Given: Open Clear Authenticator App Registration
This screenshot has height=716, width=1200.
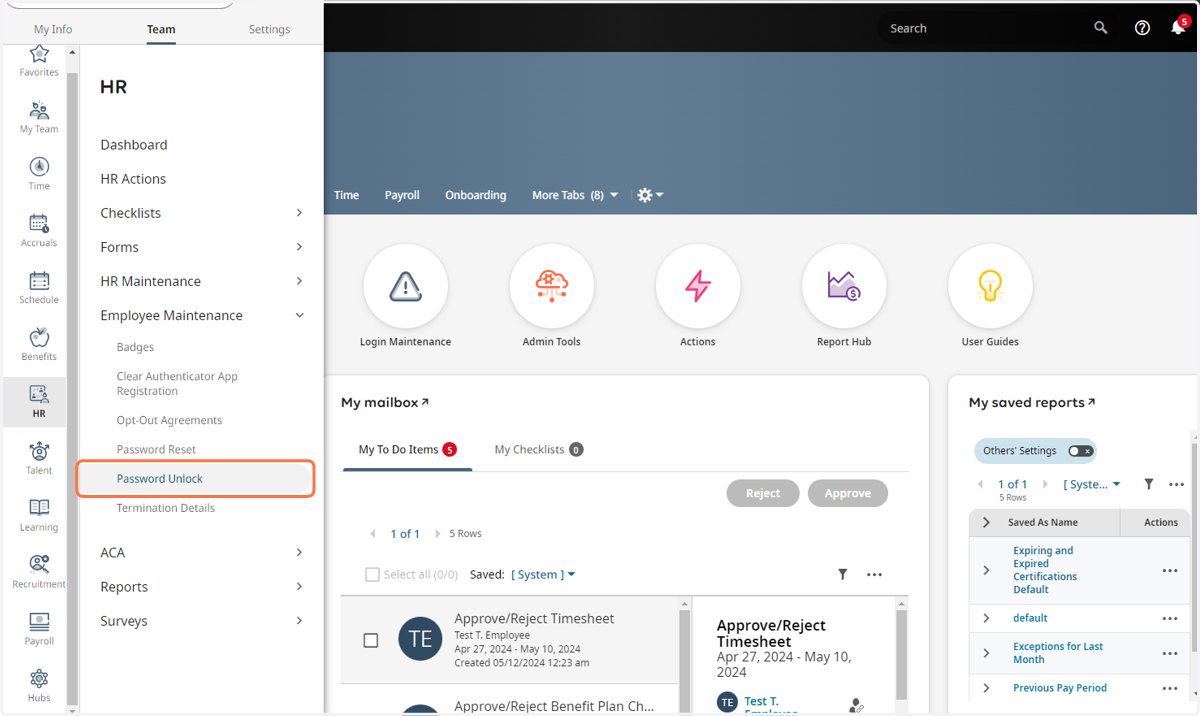Looking at the screenshot, I should (177, 384).
